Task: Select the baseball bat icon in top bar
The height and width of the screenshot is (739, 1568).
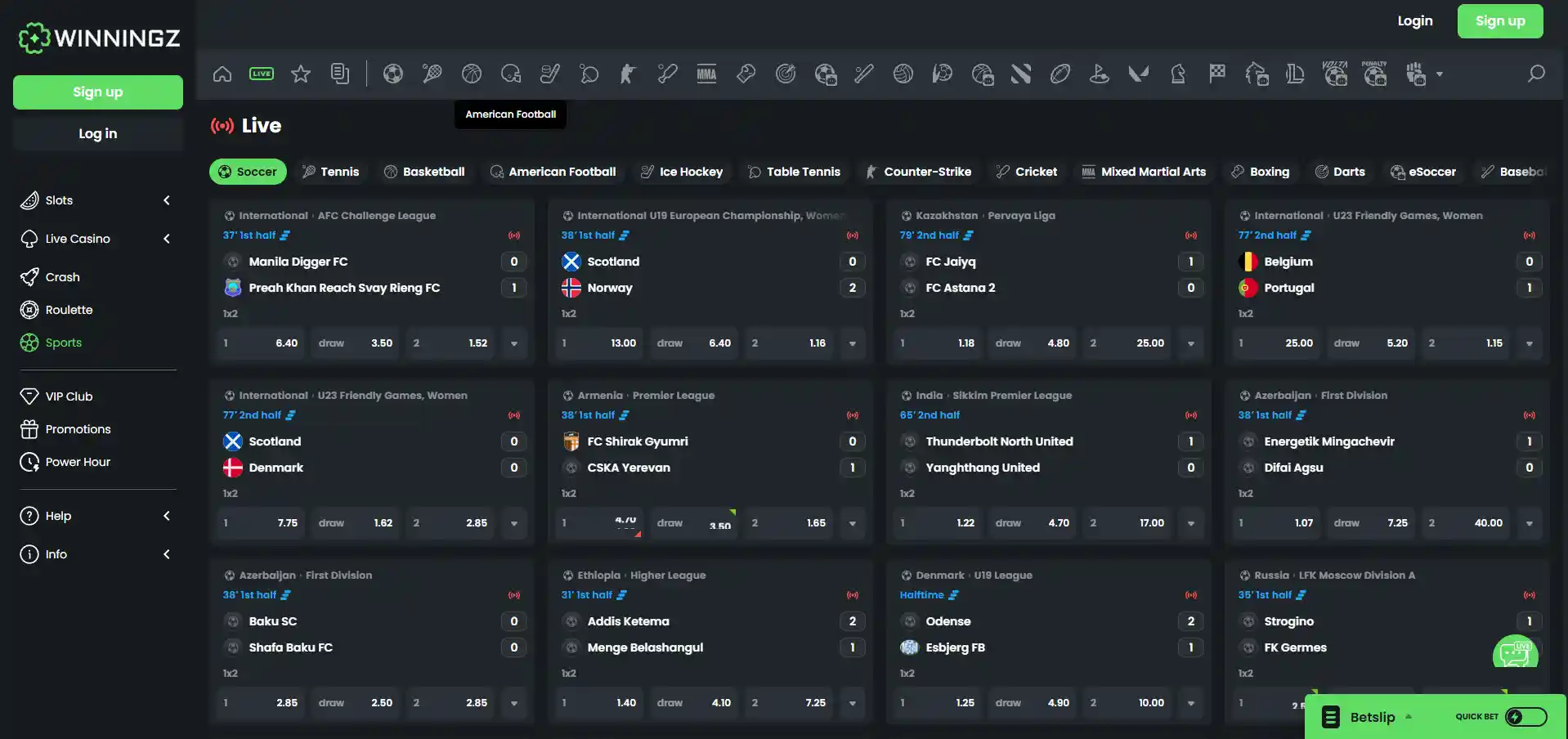Action: [x=864, y=74]
